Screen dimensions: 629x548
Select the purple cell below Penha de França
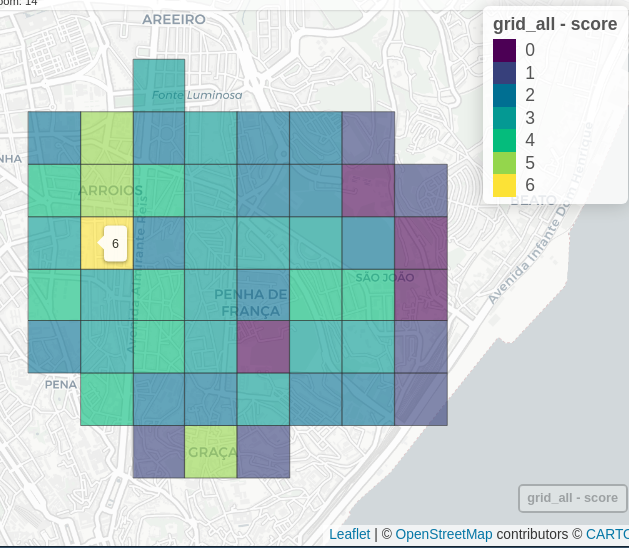pos(263,347)
